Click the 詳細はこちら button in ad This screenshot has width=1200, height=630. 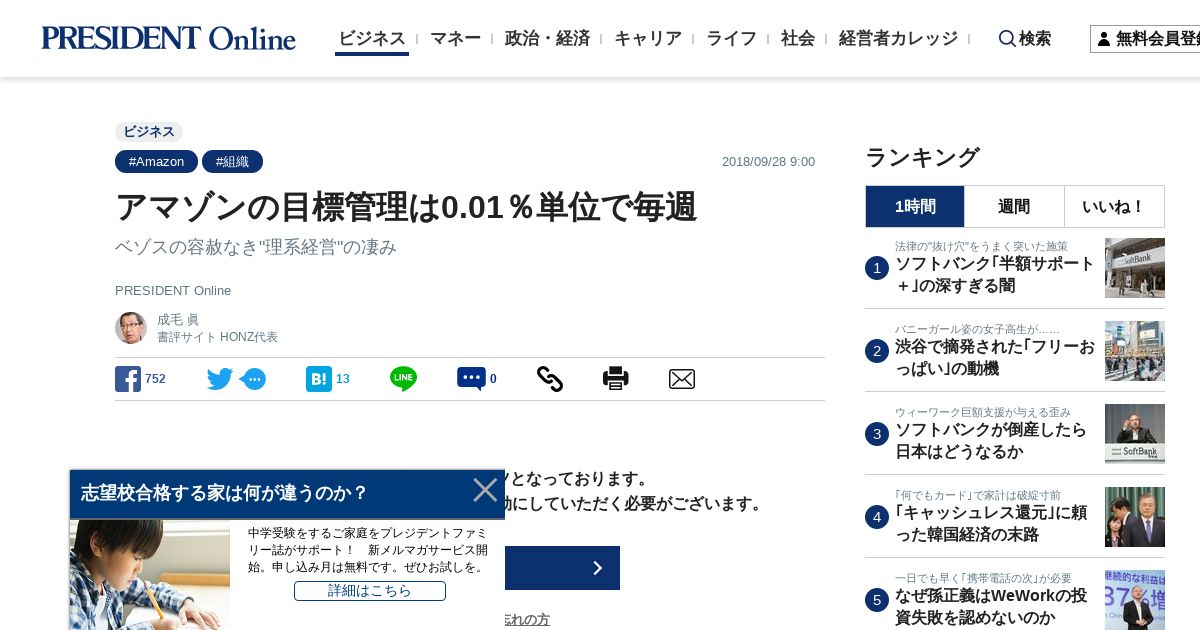(x=370, y=591)
